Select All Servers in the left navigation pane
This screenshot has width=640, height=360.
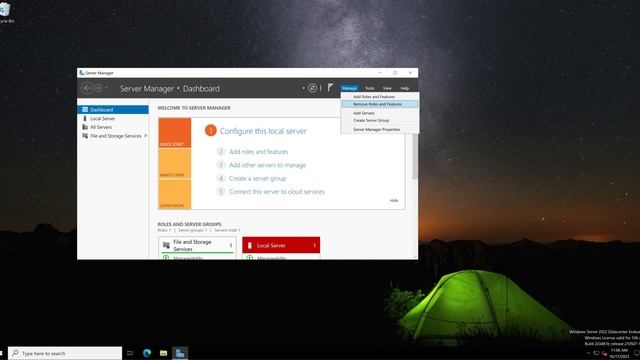[113, 127]
